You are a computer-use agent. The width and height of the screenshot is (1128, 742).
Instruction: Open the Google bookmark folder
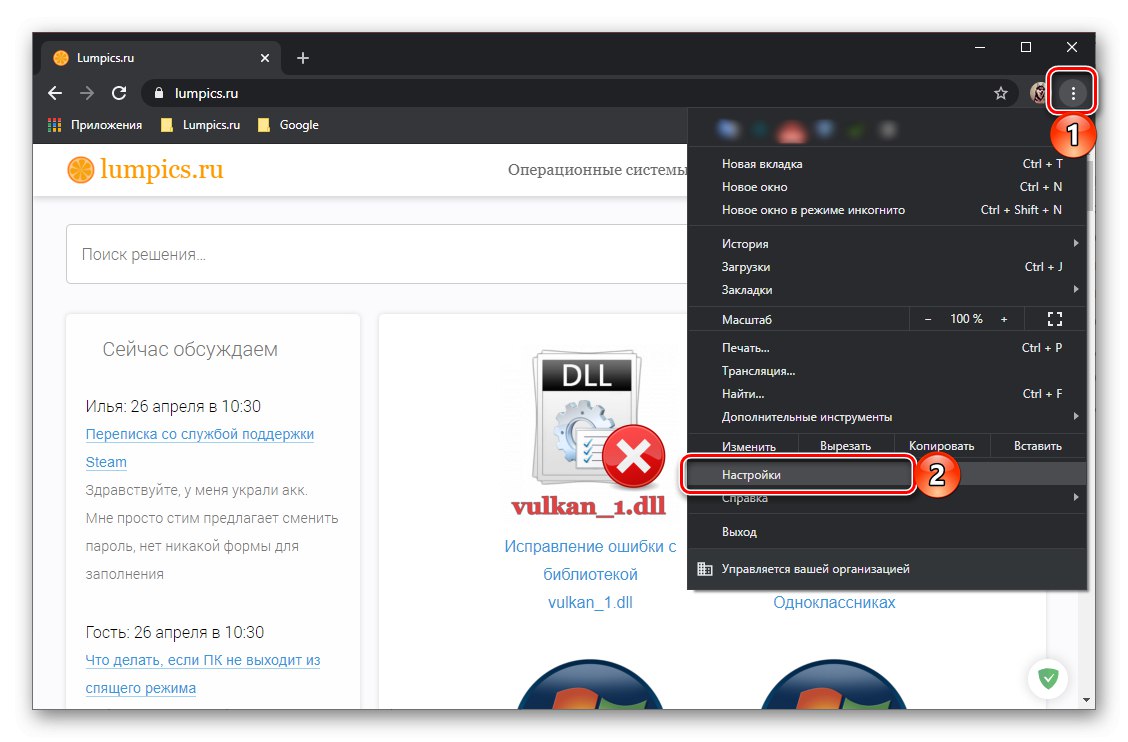[x=288, y=125]
